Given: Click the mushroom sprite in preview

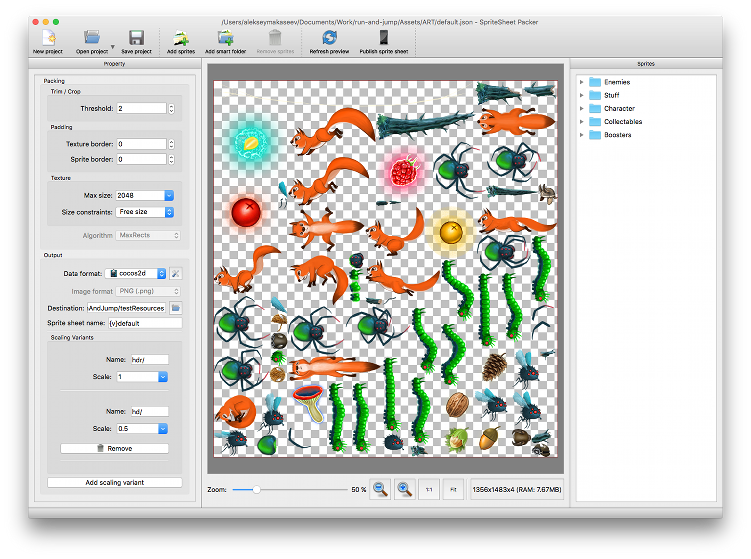Looking at the screenshot, I should click(310, 403).
